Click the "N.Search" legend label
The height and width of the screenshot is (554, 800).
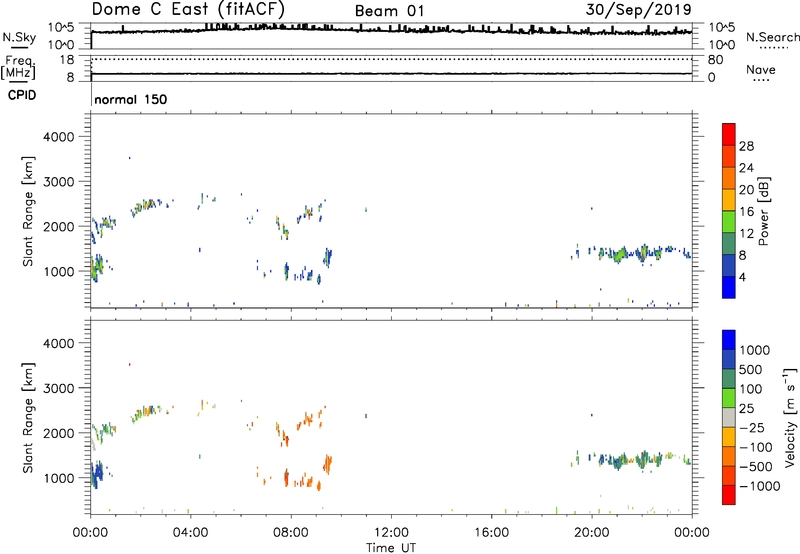772,37
